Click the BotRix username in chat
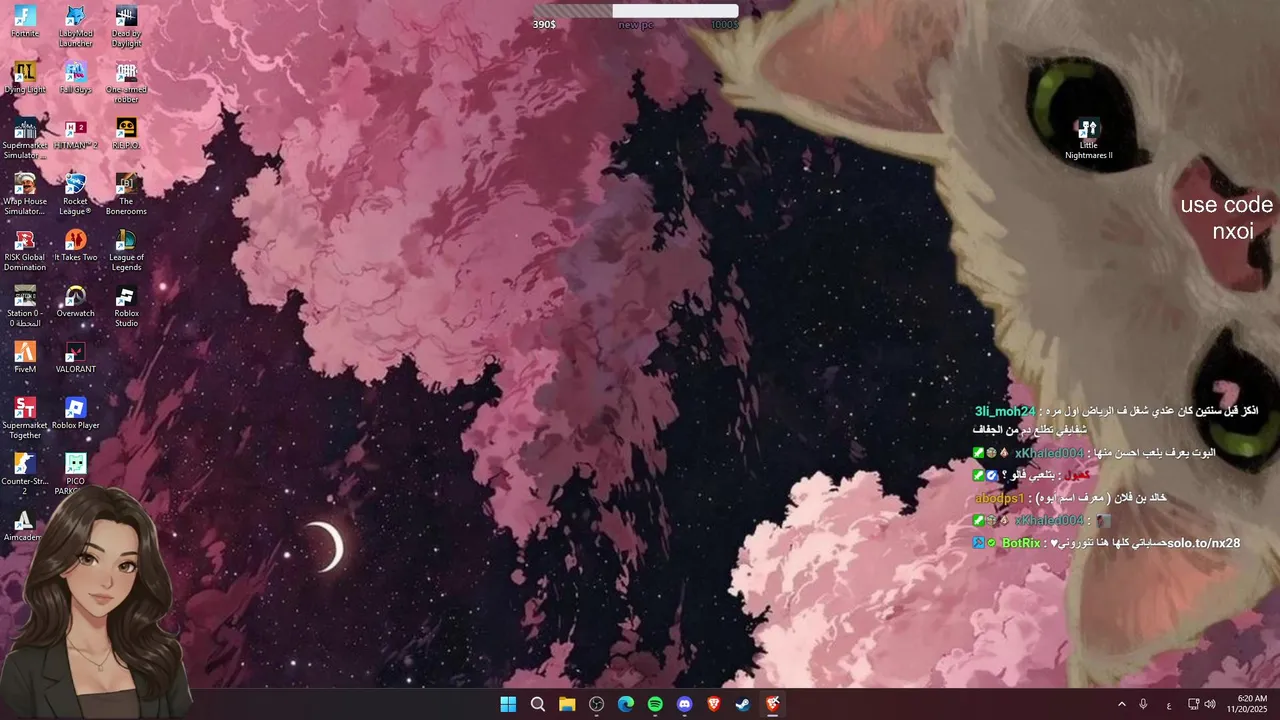This screenshot has width=1280, height=720. click(1021, 543)
